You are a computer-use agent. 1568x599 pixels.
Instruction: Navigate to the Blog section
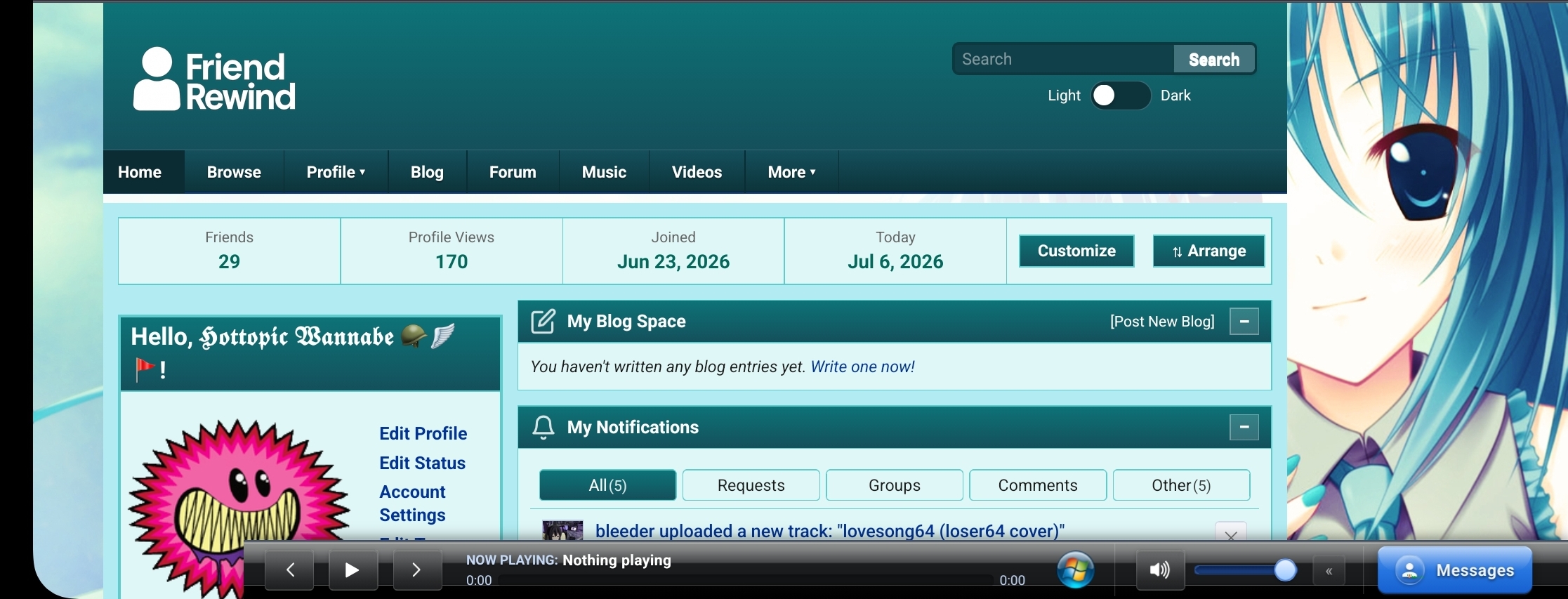click(427, 172)
